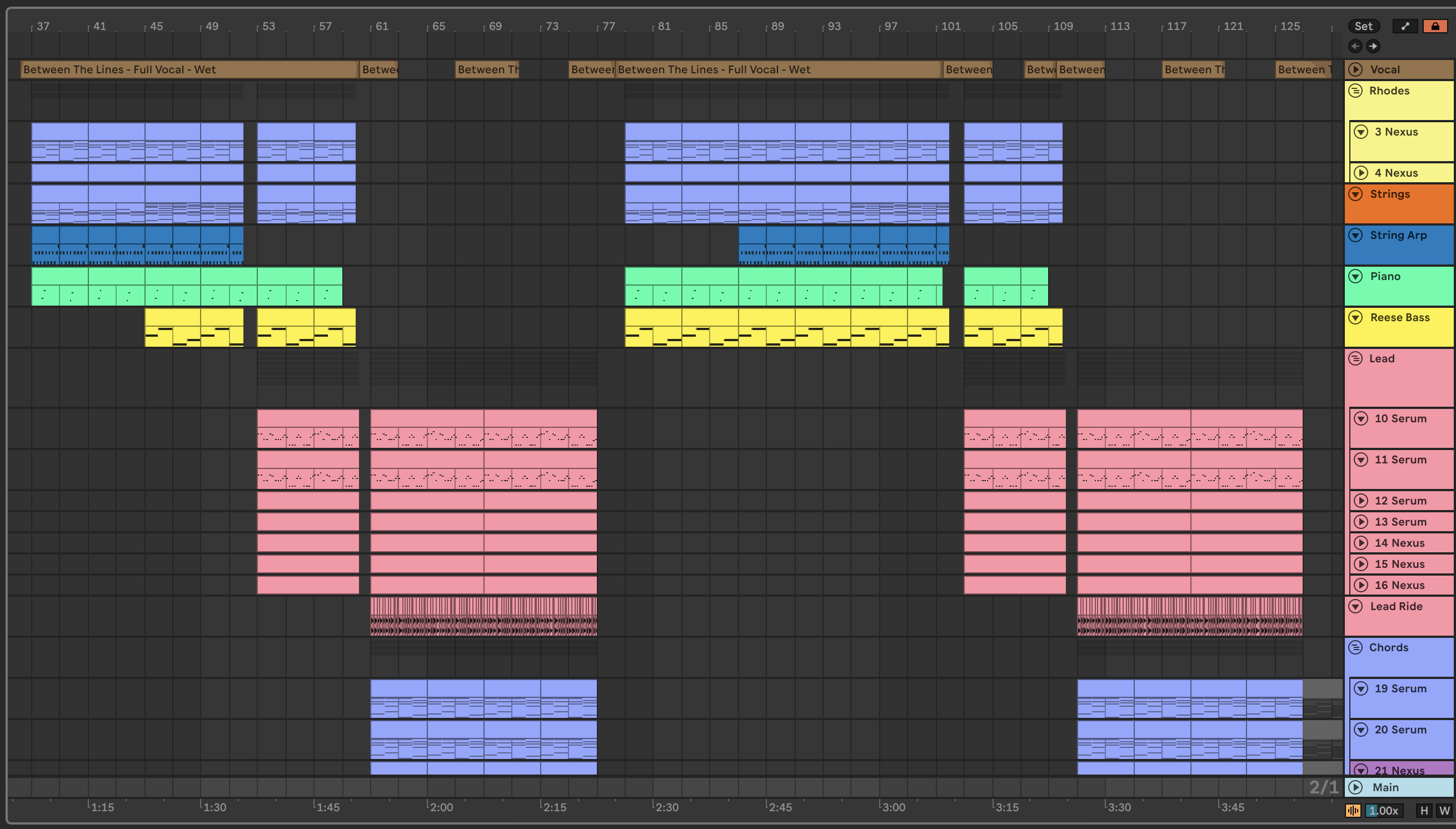The height and width of the screenshot is (829, 1456).
Task: Collapse the Strings track
Action: pyautogui.click(x=1356, y=194)
